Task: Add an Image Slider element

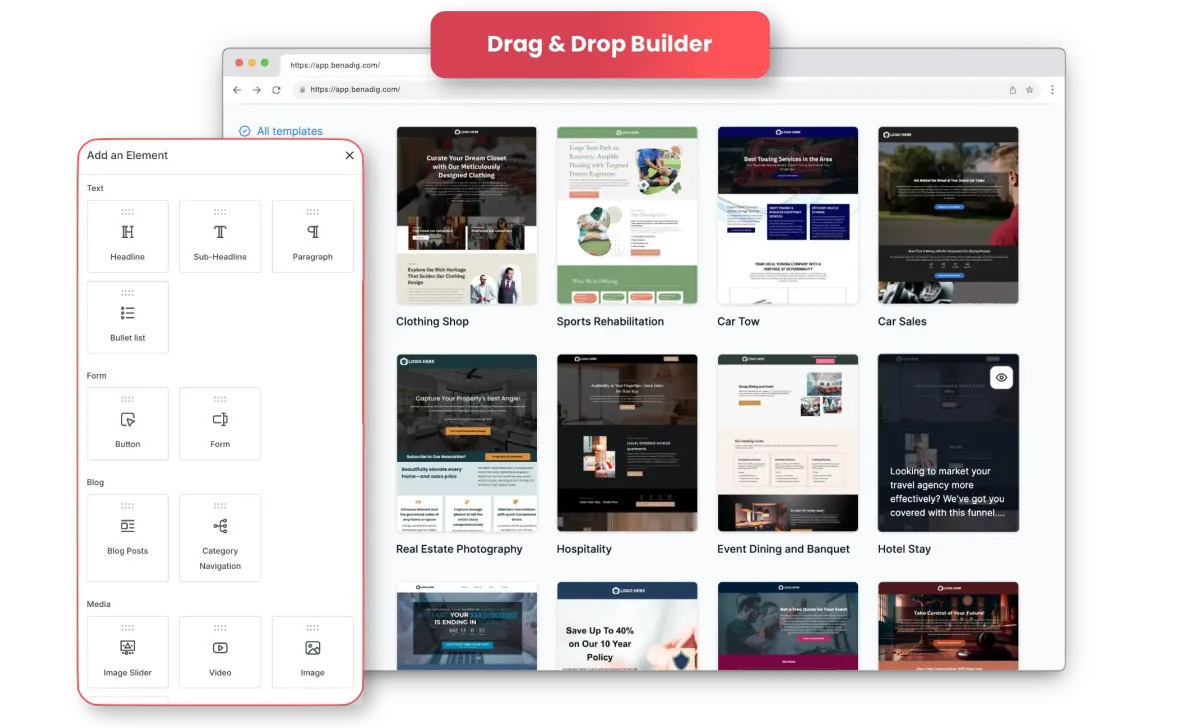Action: pos(128,652)
